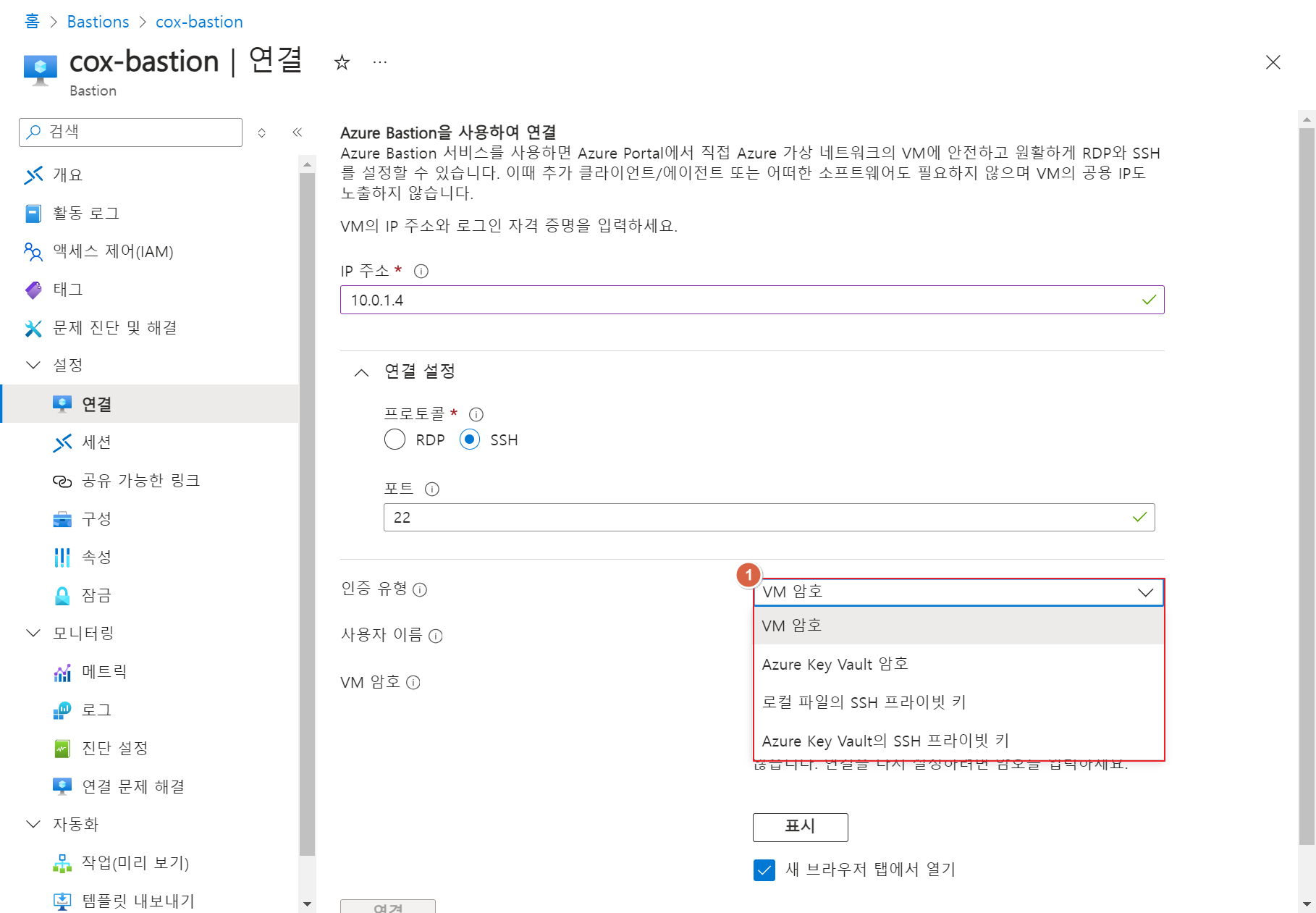Close the cox-bastion blade
Viewport: 1316px width, 913px height.
click(1273, 62)
